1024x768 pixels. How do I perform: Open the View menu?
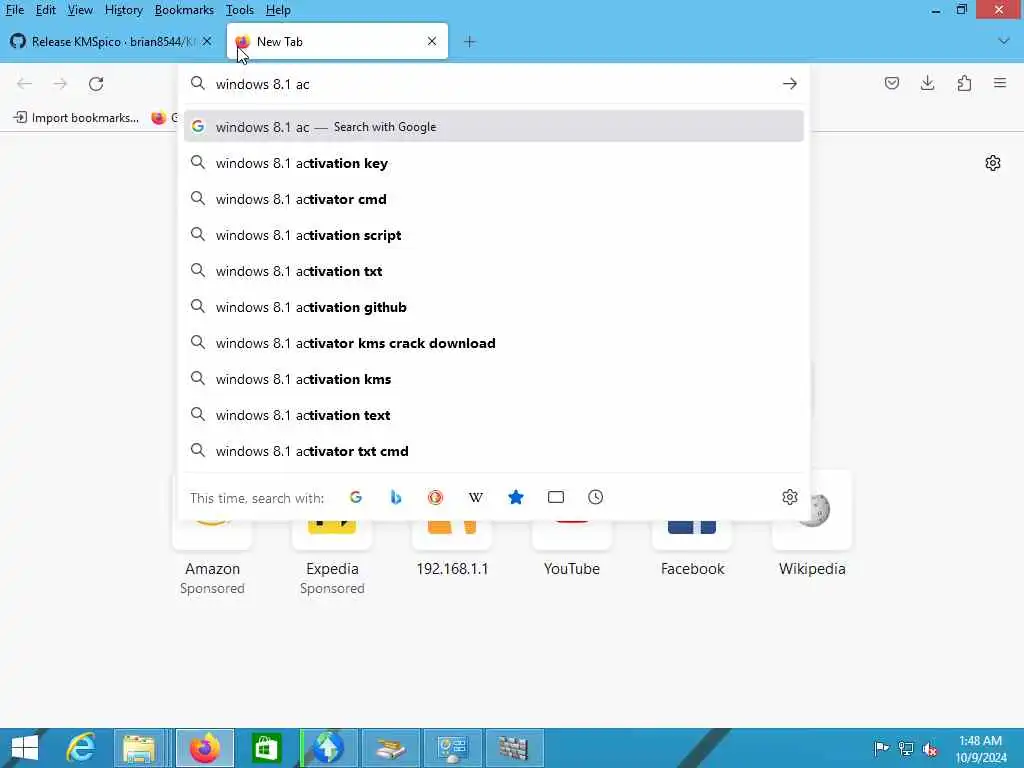pos(80,10)
